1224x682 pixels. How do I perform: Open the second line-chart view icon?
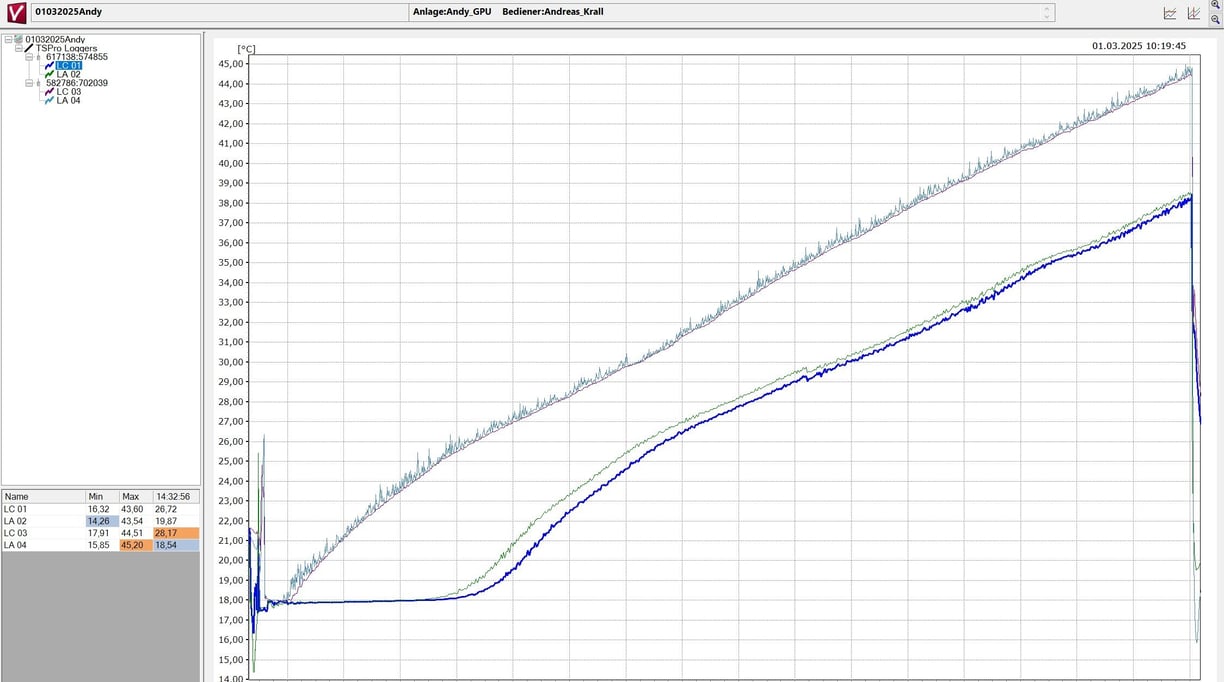[x=1194, y=13]
